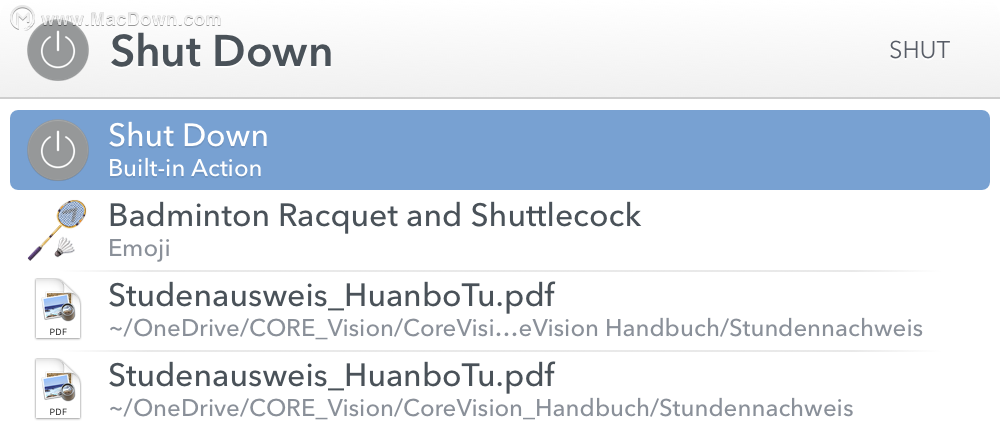Select the highlighted Shut Down result label
The height and width of the screenshot is (440, 1000).
pyautogui.click(x=188, y=136)
